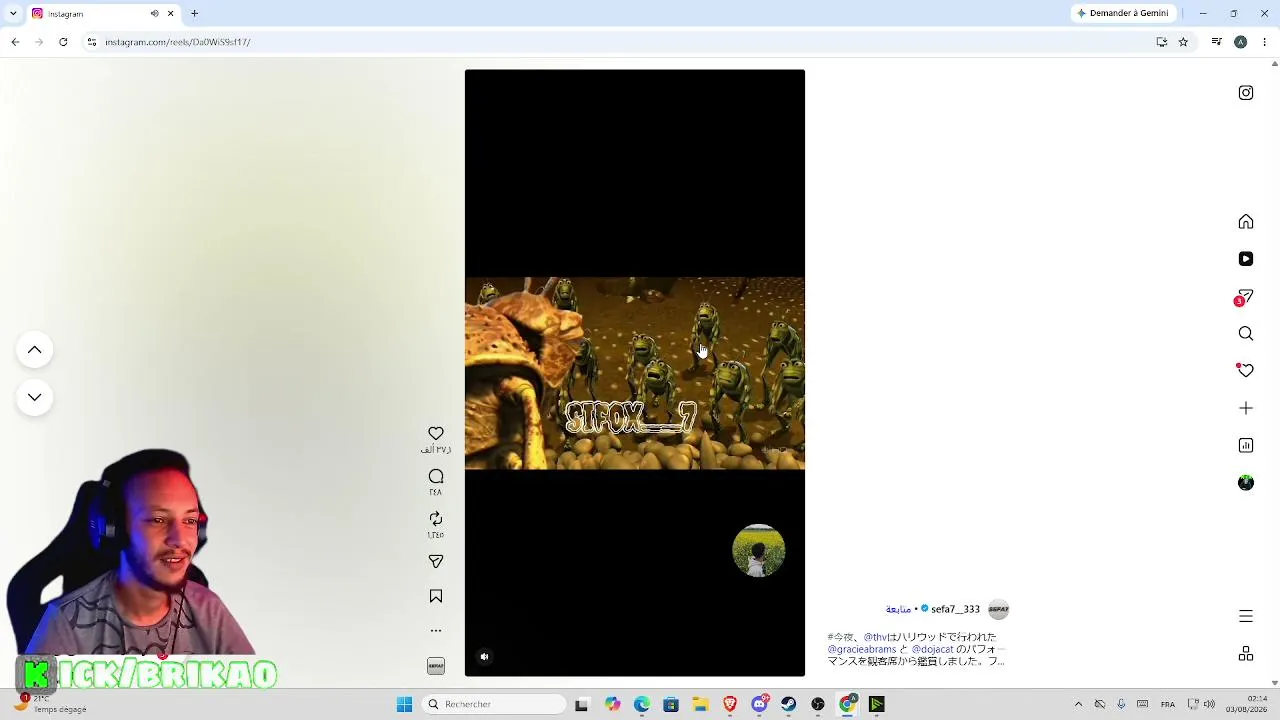Click the blue follow link beside sefa7__333
Screen dimensions: 1280x720
[898, 609]
